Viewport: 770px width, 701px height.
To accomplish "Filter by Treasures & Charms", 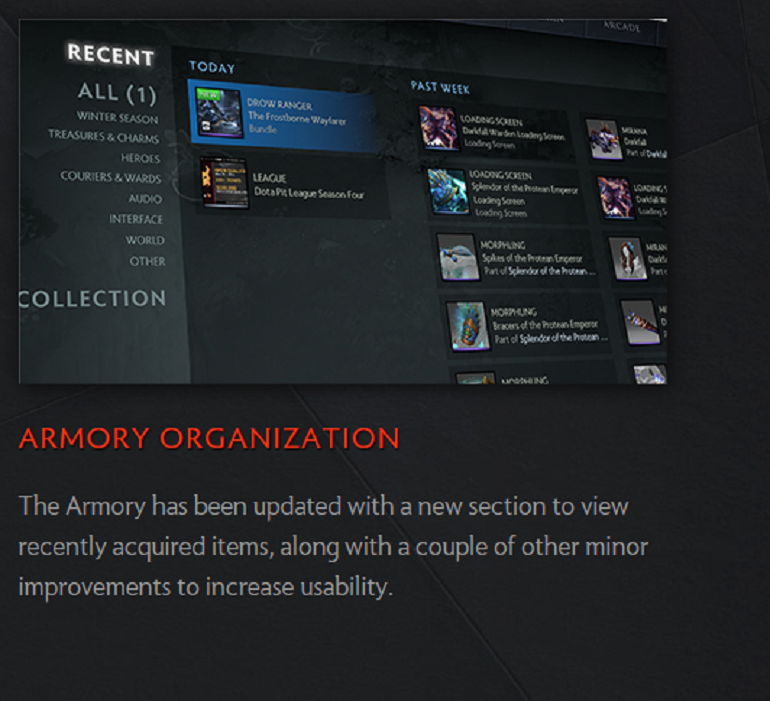I will (104, 137).
